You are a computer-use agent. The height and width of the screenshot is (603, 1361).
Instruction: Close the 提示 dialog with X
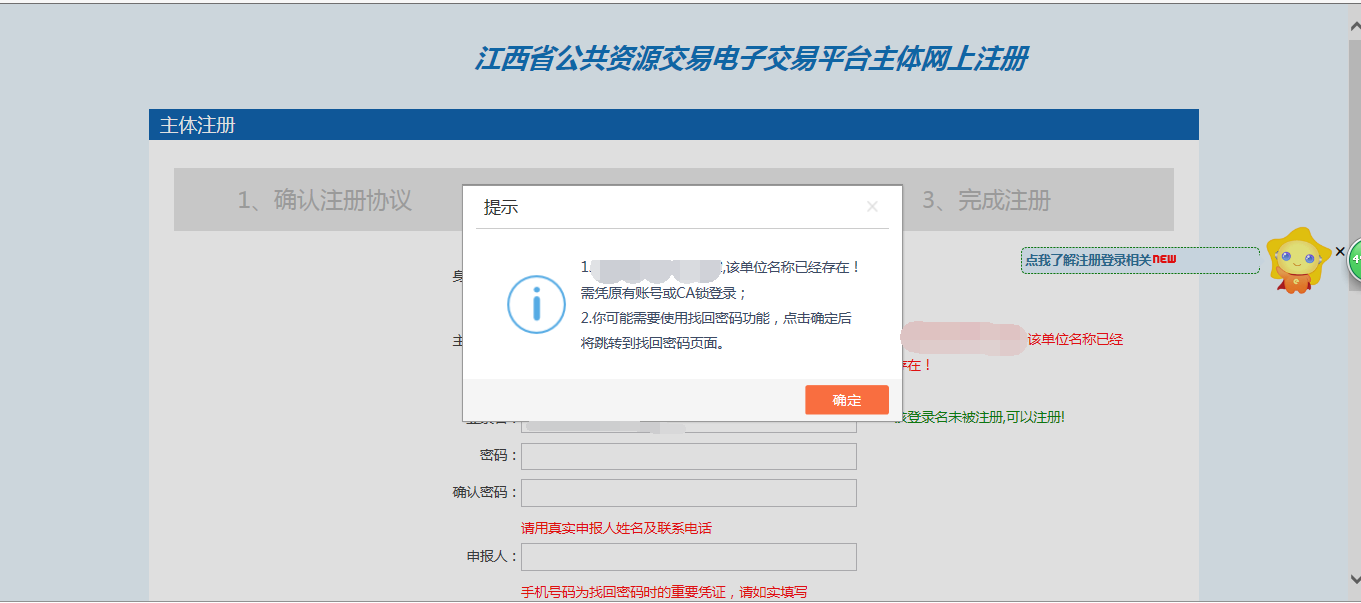[x=872, y=207]
